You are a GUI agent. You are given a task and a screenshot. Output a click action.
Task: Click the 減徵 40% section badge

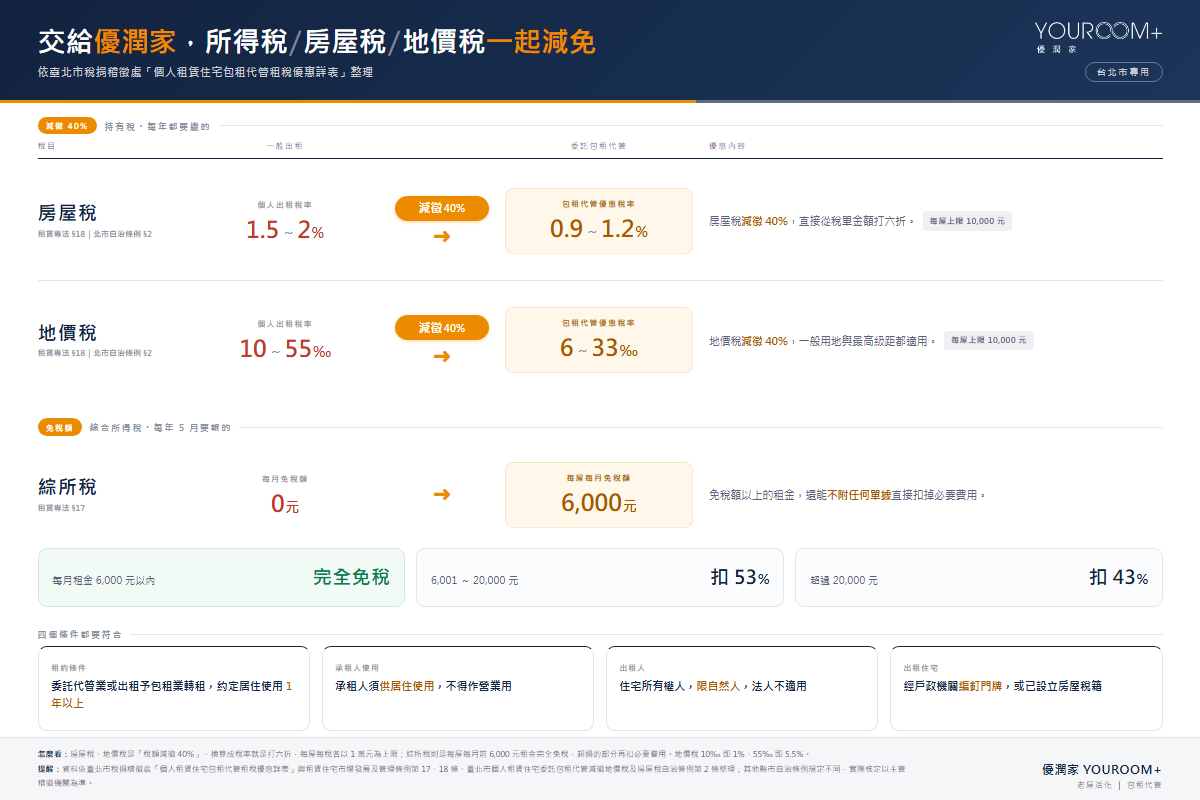point(67,126)
